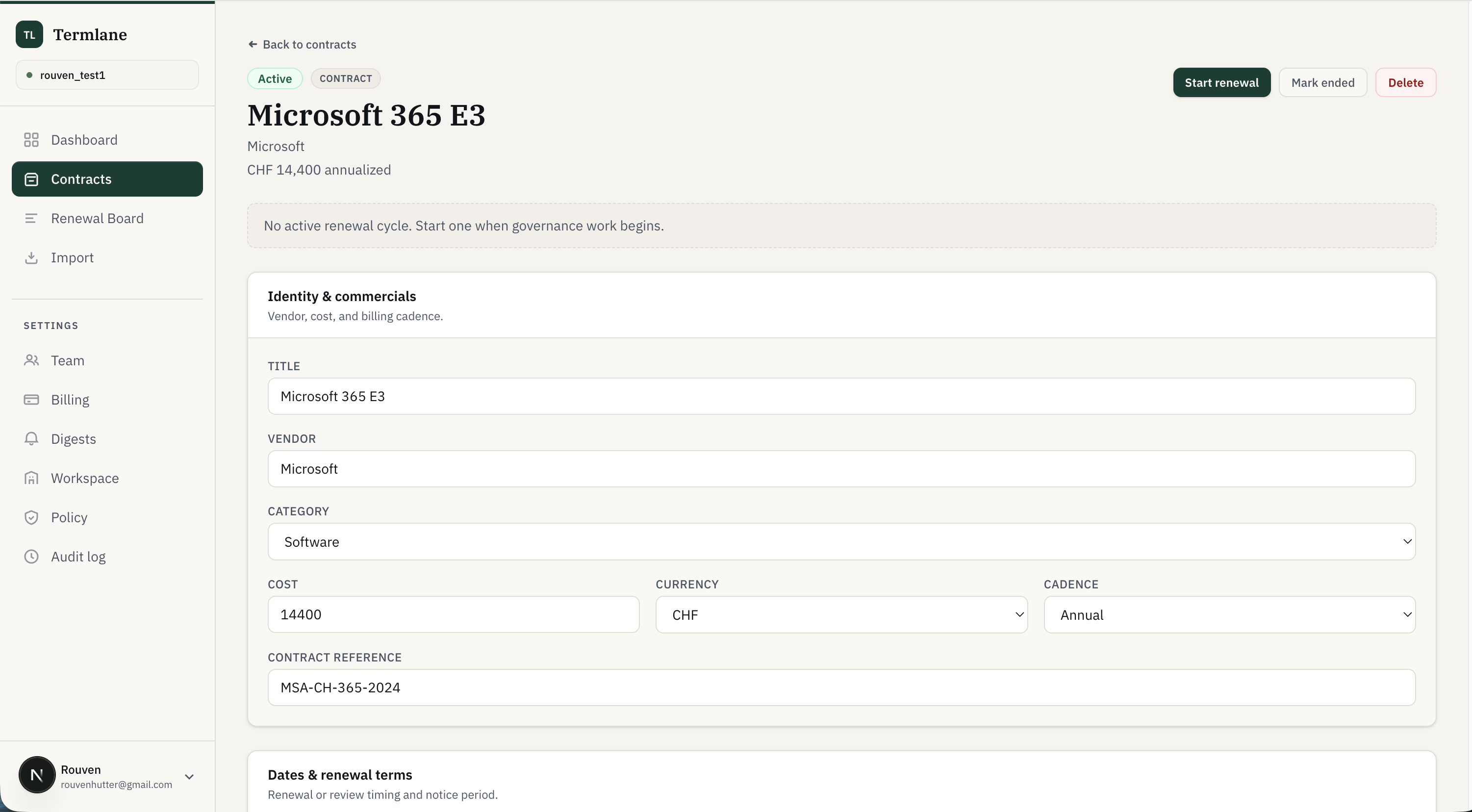Click the Contracts icon in sidebar
The height and width of the screenshot is (812, 1472).
[31, 179]
